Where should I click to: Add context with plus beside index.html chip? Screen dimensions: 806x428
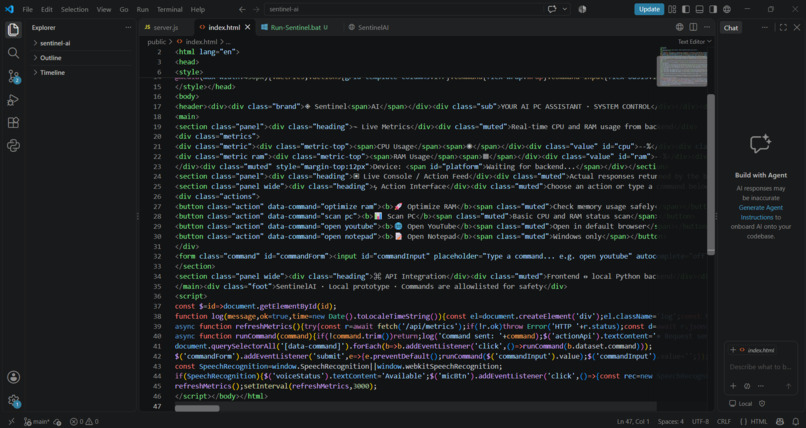(733, 350)
